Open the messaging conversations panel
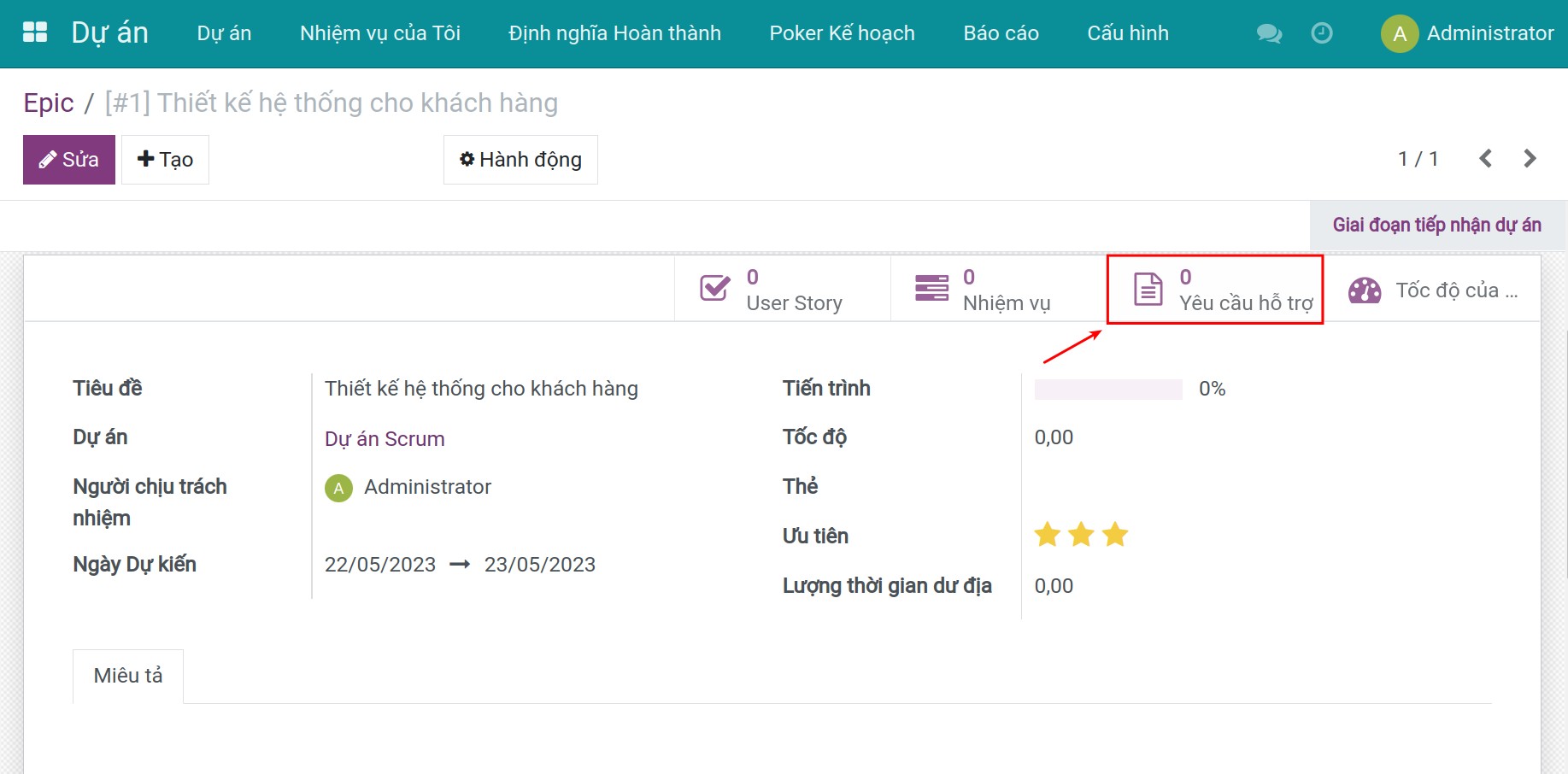 [1268, 32]
